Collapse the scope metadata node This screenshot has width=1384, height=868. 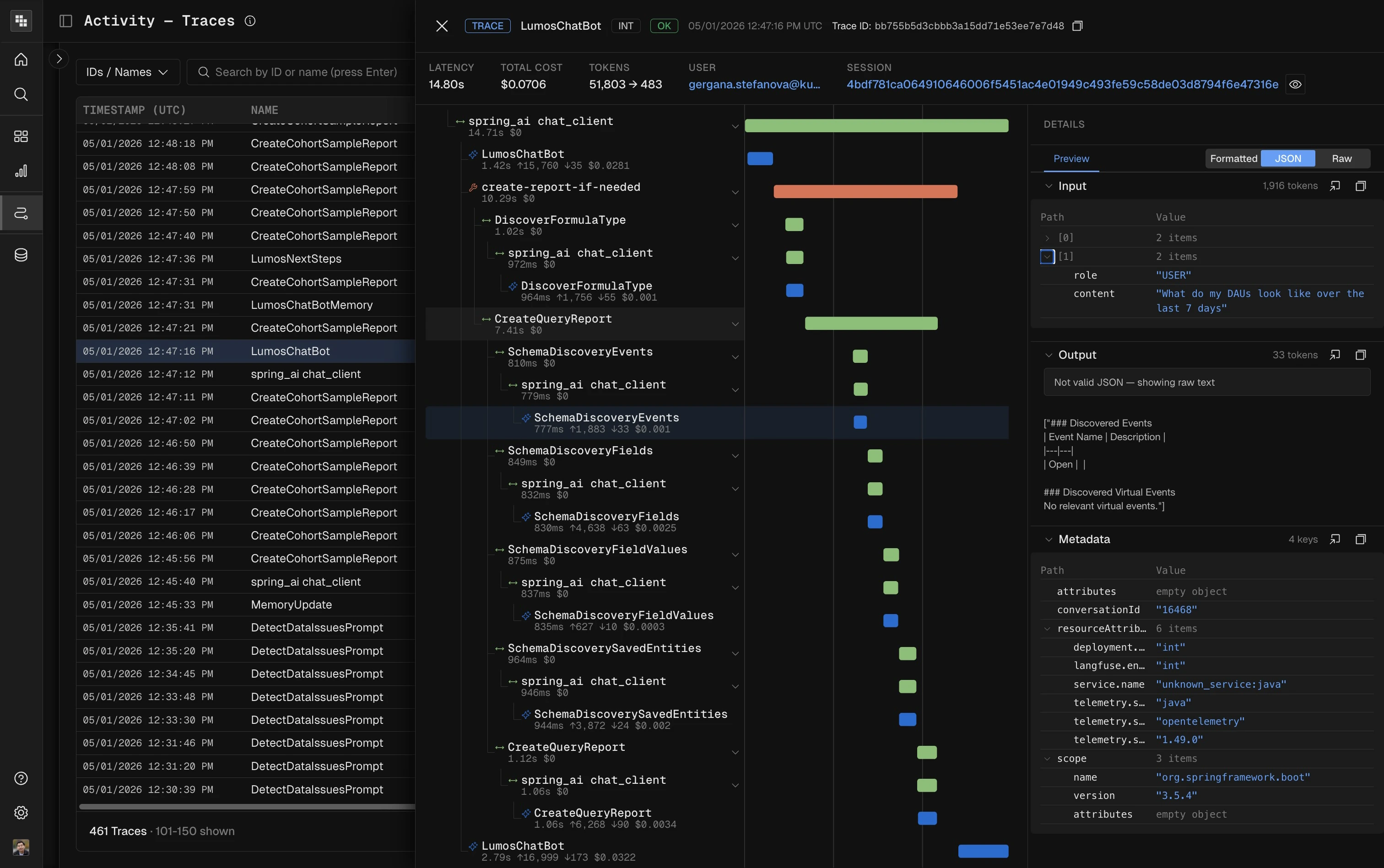tap(1047, 759)
